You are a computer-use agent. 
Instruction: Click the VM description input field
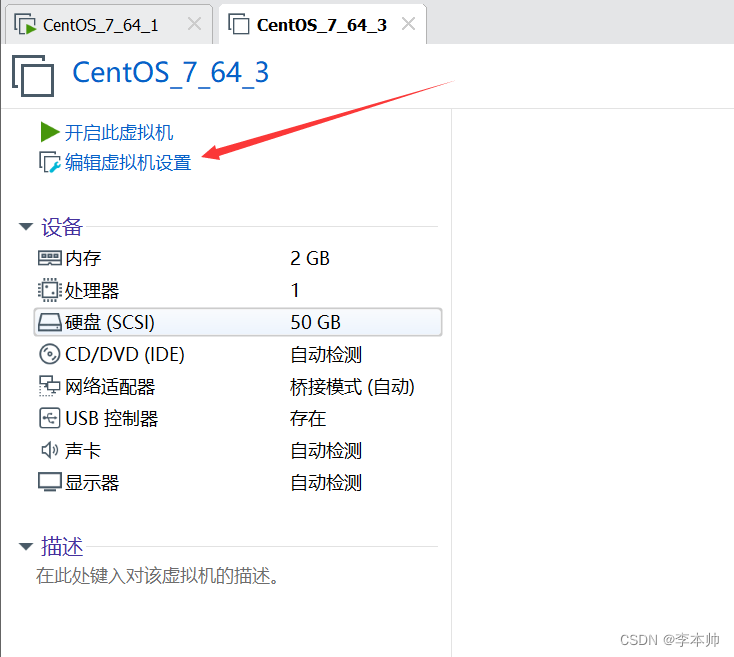pyautogui.click(x=157, y=576)
